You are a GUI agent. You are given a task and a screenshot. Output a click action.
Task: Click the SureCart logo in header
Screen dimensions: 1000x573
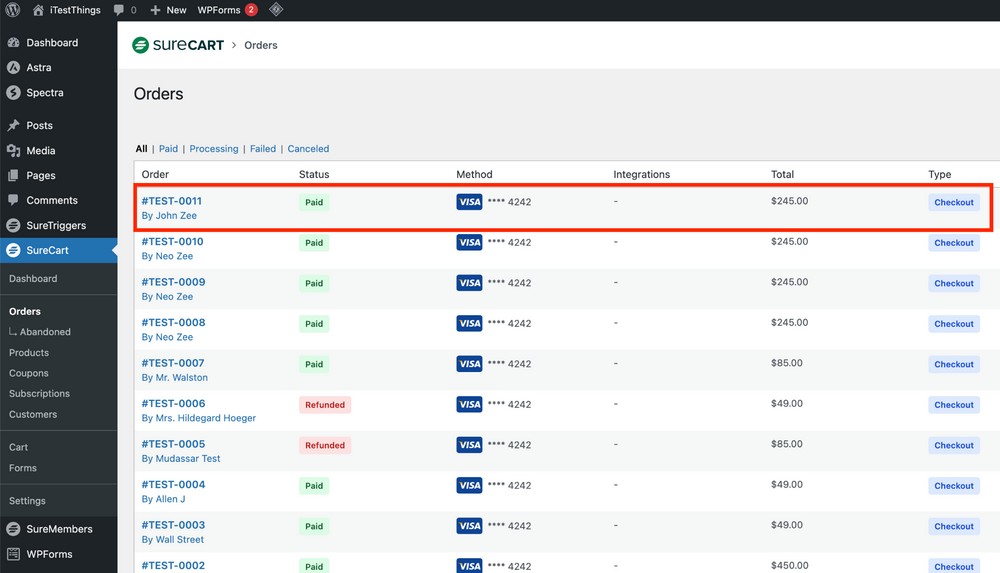pos(178,45)
